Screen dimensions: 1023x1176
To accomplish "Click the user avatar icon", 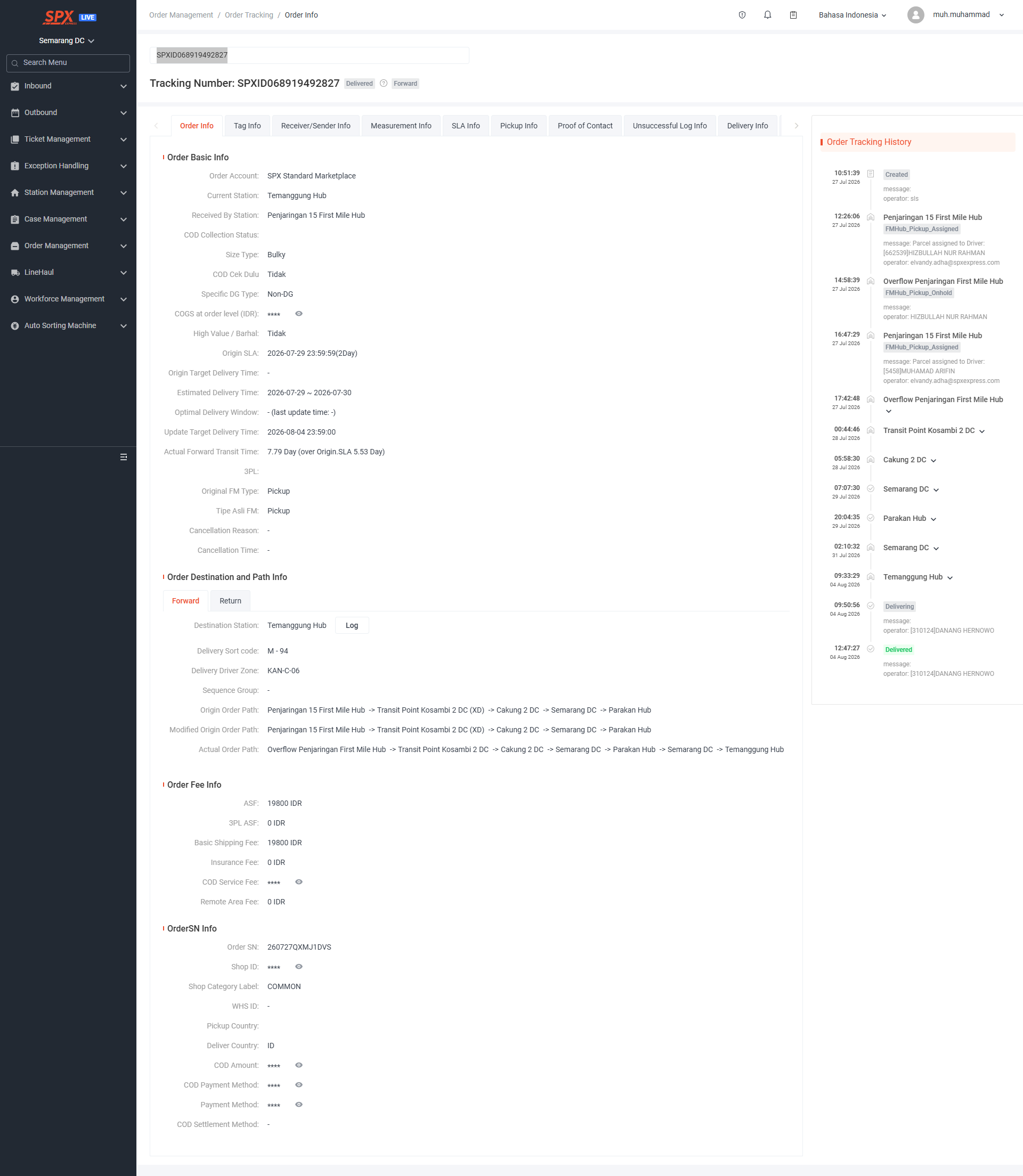I will (916, 15).
